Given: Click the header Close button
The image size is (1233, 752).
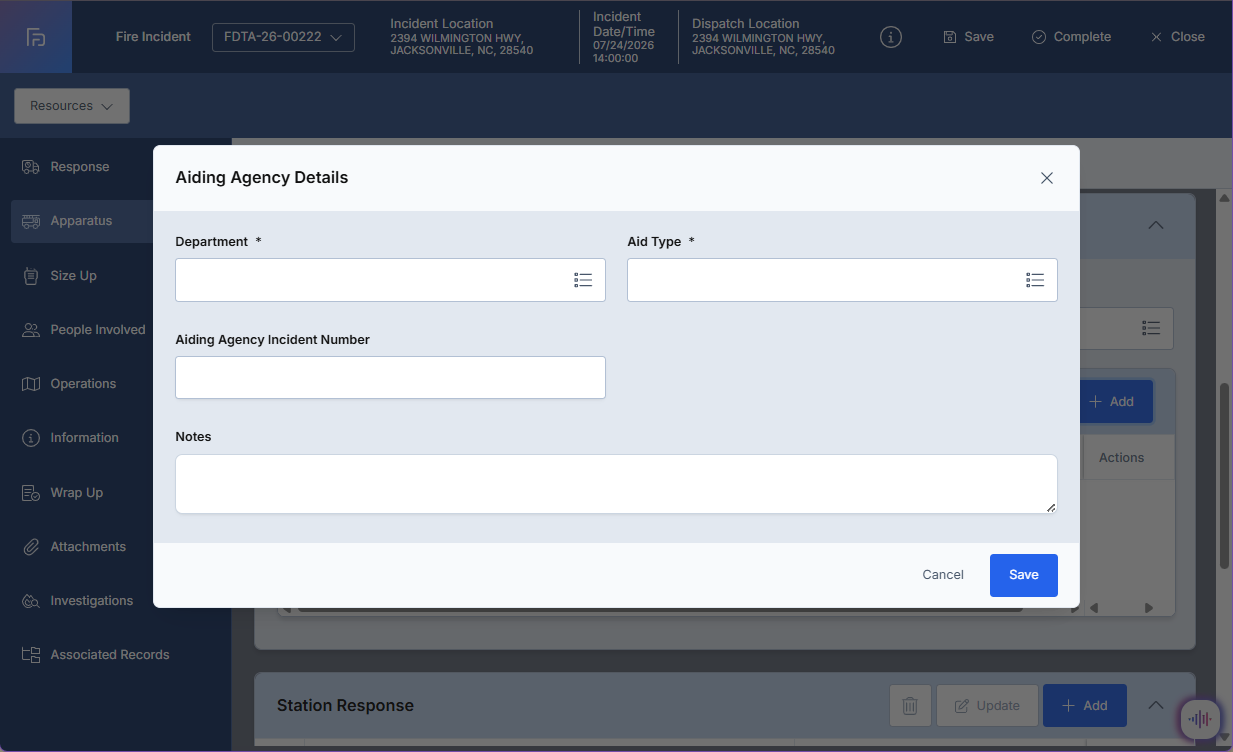Looking at the screenshot, I should tap(1177, 37).
